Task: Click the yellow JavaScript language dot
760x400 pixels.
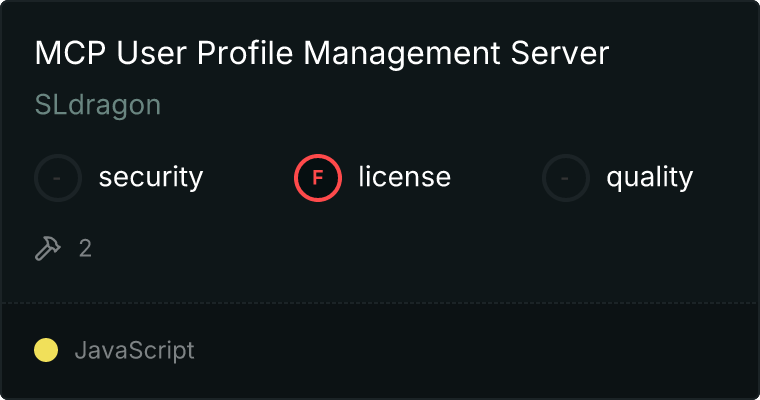Action: pyautogui.click(x=46, y=350)
